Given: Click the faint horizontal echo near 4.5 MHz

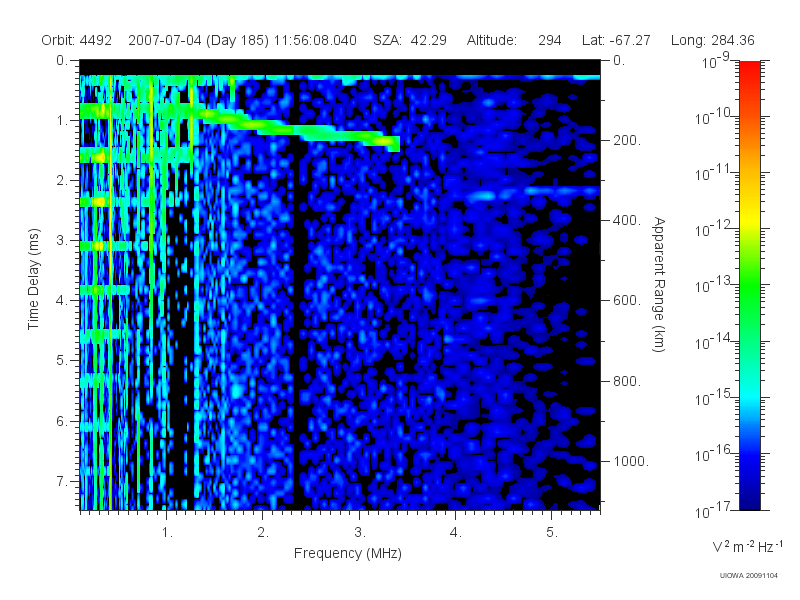Looking at the screenshot, I should click(x=531, y=193).
